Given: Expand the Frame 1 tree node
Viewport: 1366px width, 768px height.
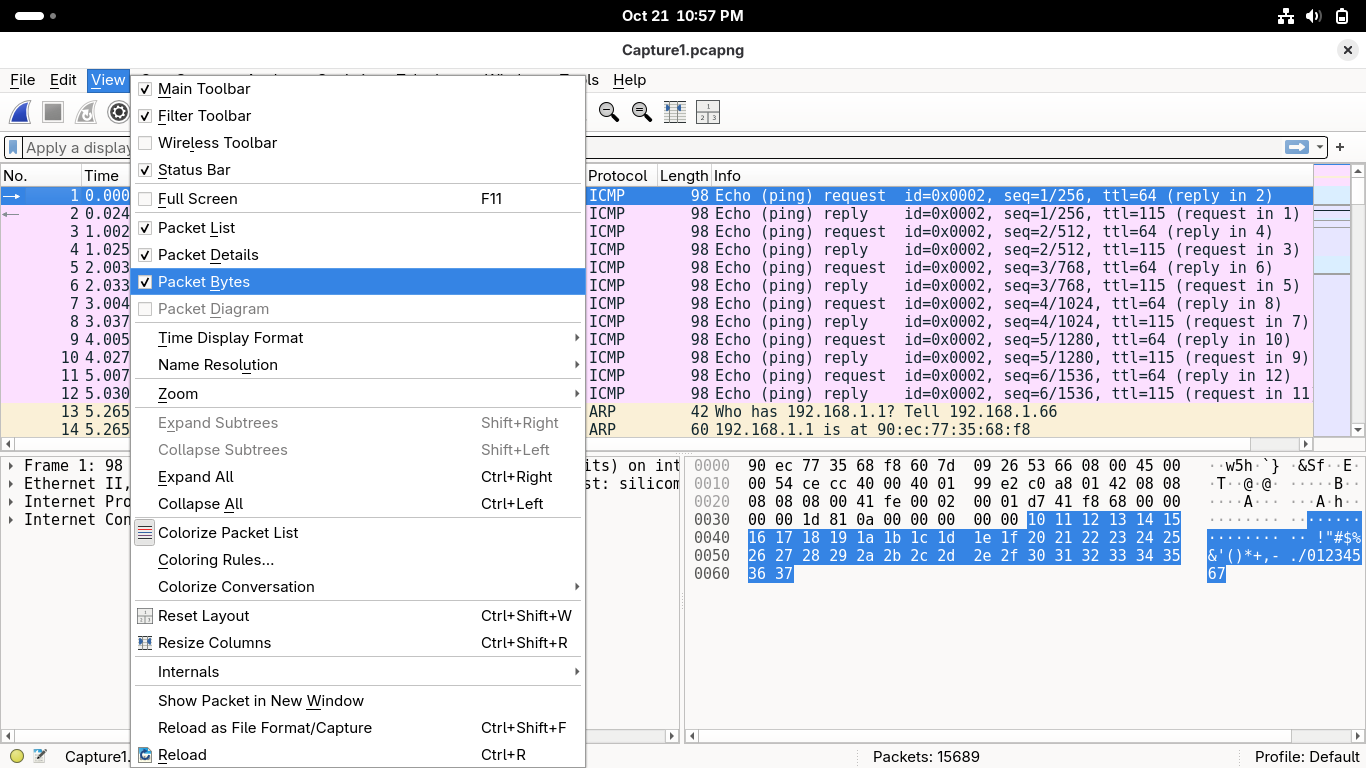Looking at the screenshot, I should pyautogui.click(x=11, y=466).
